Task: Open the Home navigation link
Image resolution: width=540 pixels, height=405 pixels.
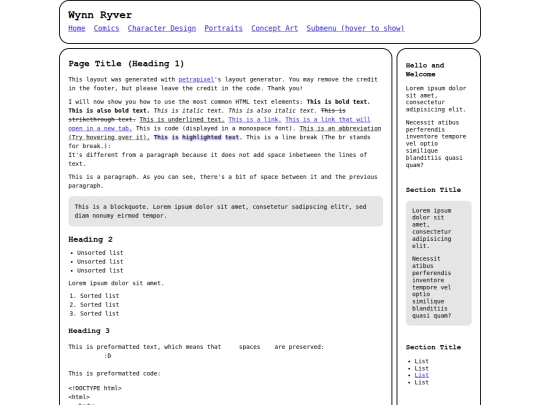Action: (76, 28)
